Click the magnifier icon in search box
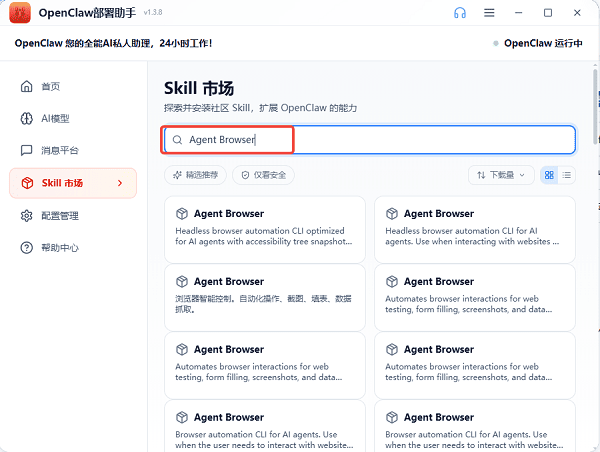This screenshot has width=600, height=452. (177, 140)
